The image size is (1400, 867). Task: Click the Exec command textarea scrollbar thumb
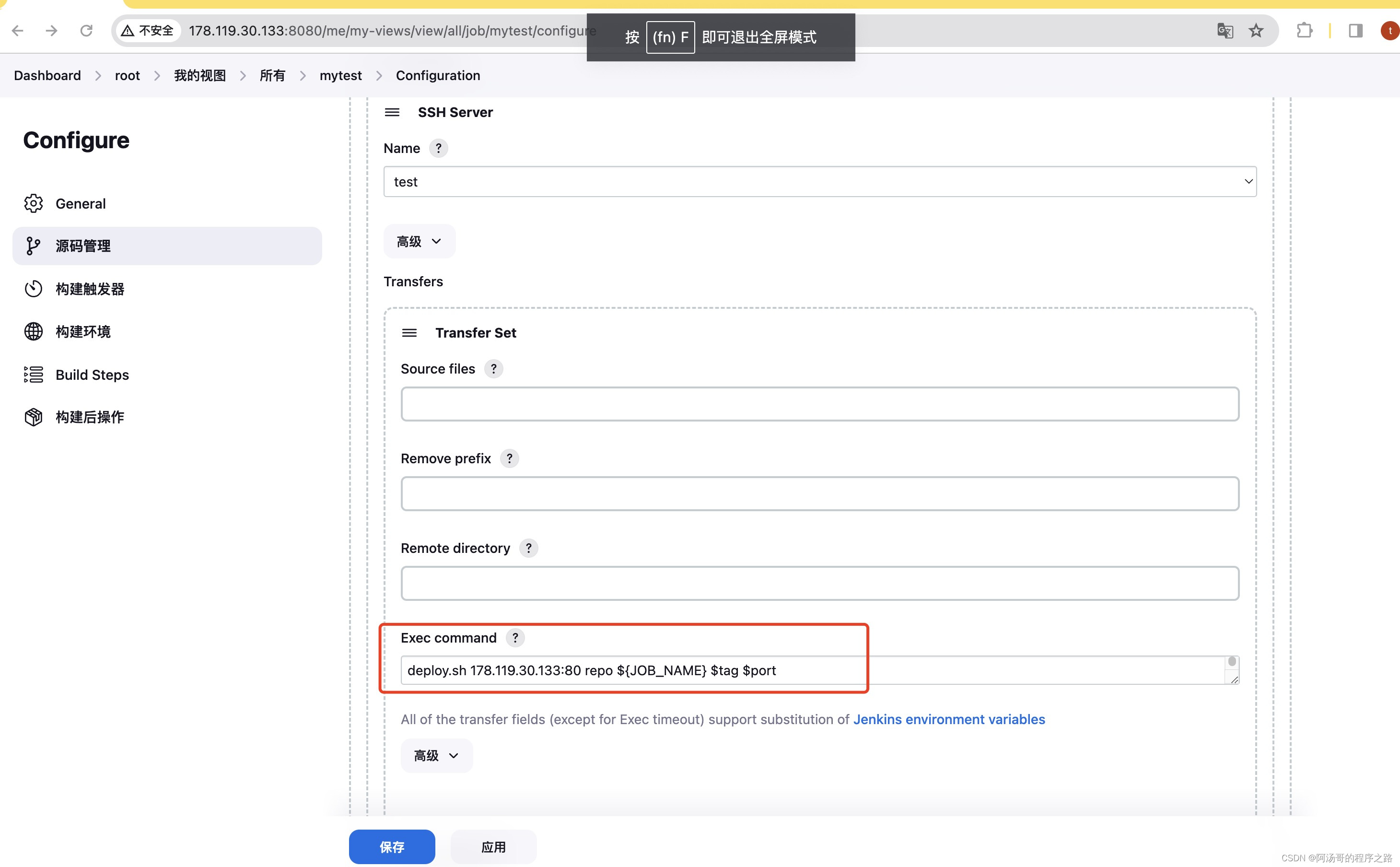point(1232,662)
